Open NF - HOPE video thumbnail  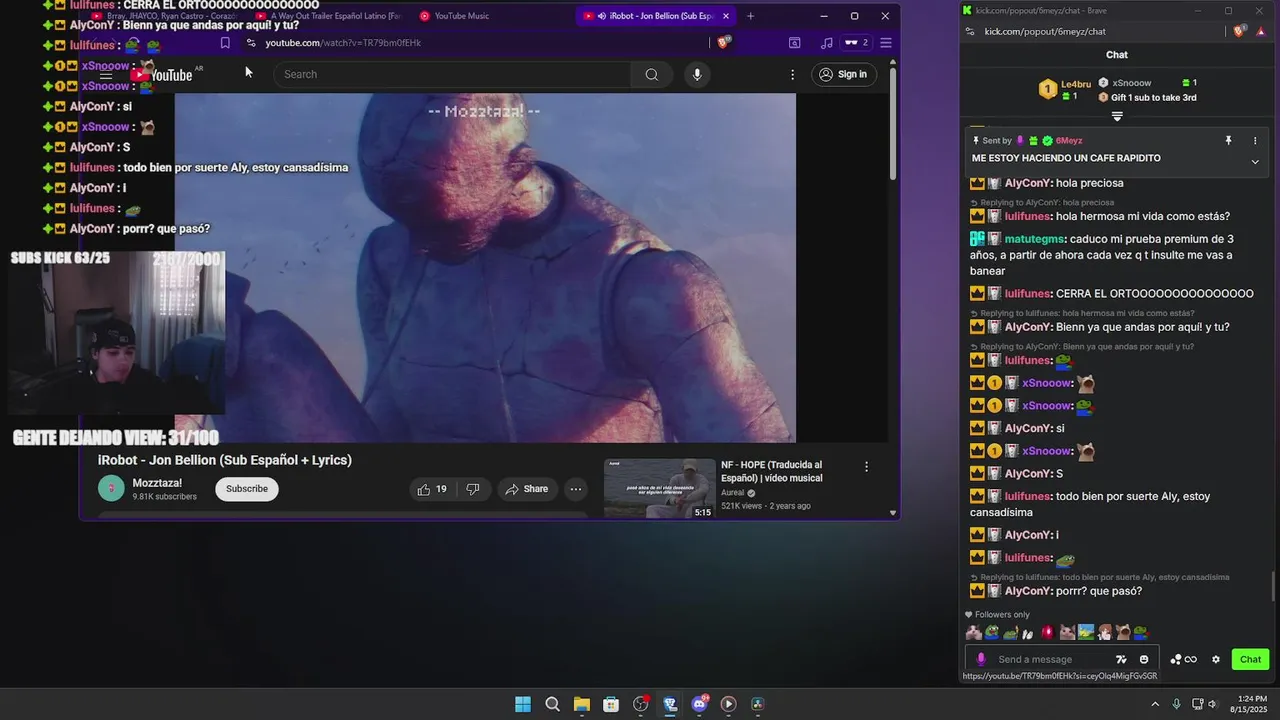tap(660, 488)
